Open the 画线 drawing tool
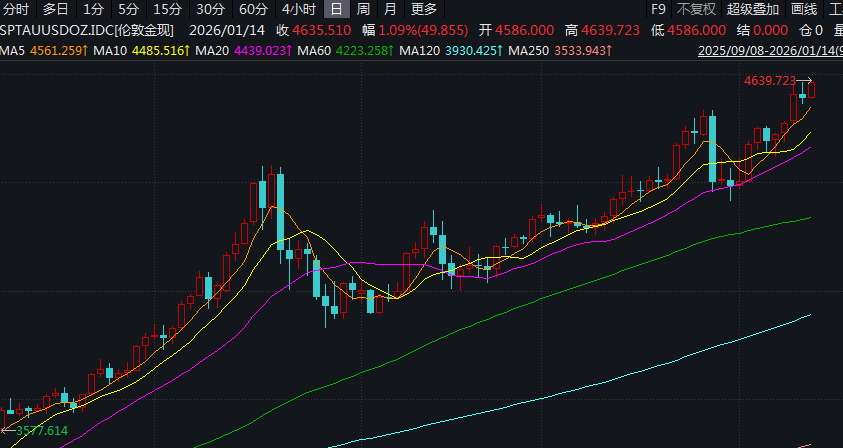Viewport: 843px width, 448px height. (804, 9)
